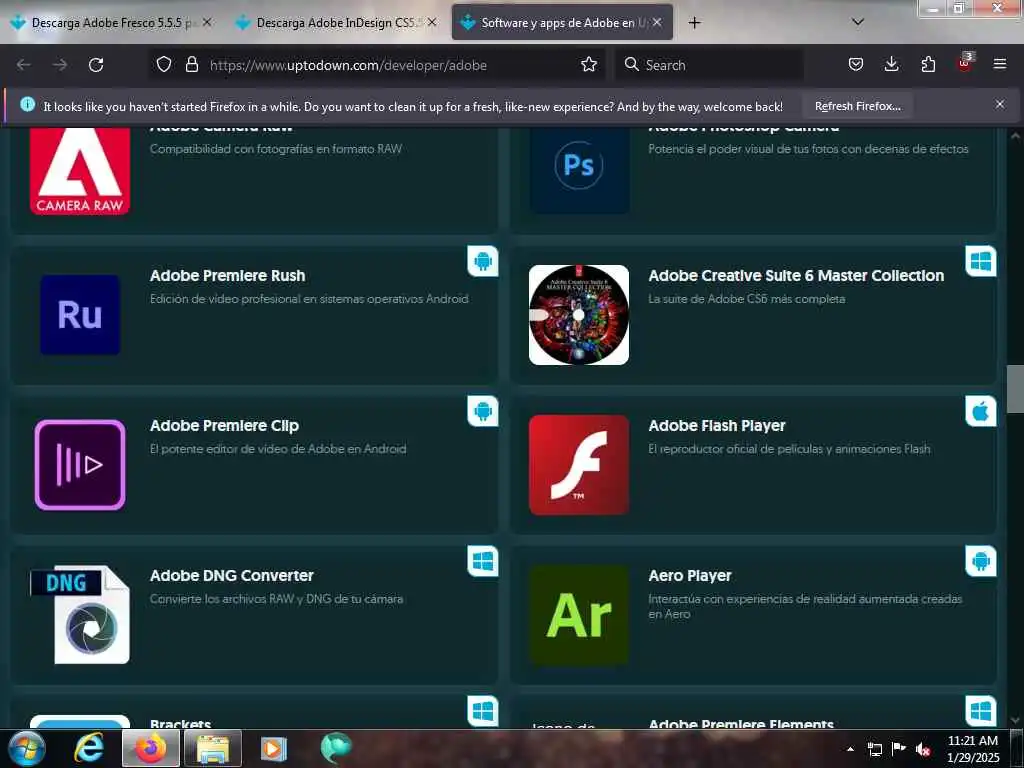Open uBlock Origin extension icon
The image size is (1024, 768).
pyautogui.click(x=965, y=63)
